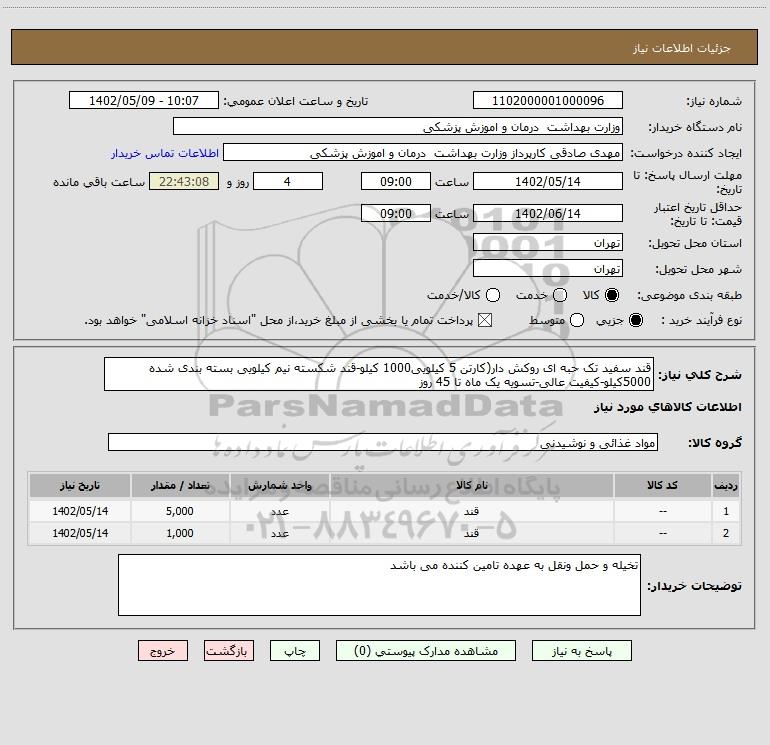Click the days remaining field showing 4
This screenshot has height=745, width=770.
click(288, 181)
